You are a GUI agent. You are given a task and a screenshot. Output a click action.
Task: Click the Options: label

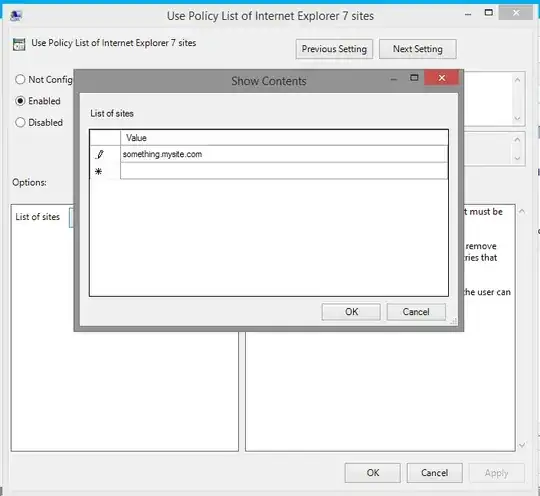(29, 182)
